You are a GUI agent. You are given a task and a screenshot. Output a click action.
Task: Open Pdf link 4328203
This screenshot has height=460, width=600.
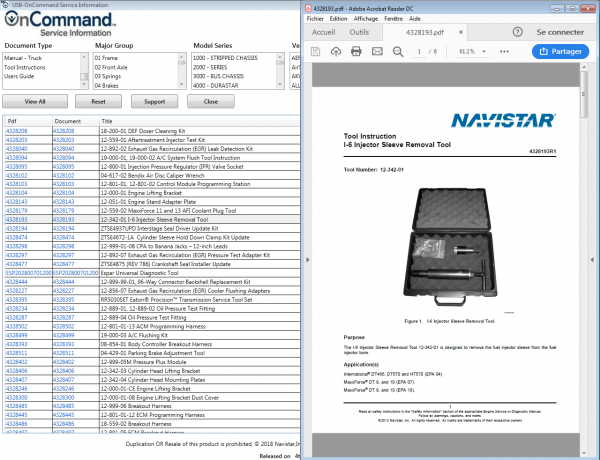[x=16, y=140]
